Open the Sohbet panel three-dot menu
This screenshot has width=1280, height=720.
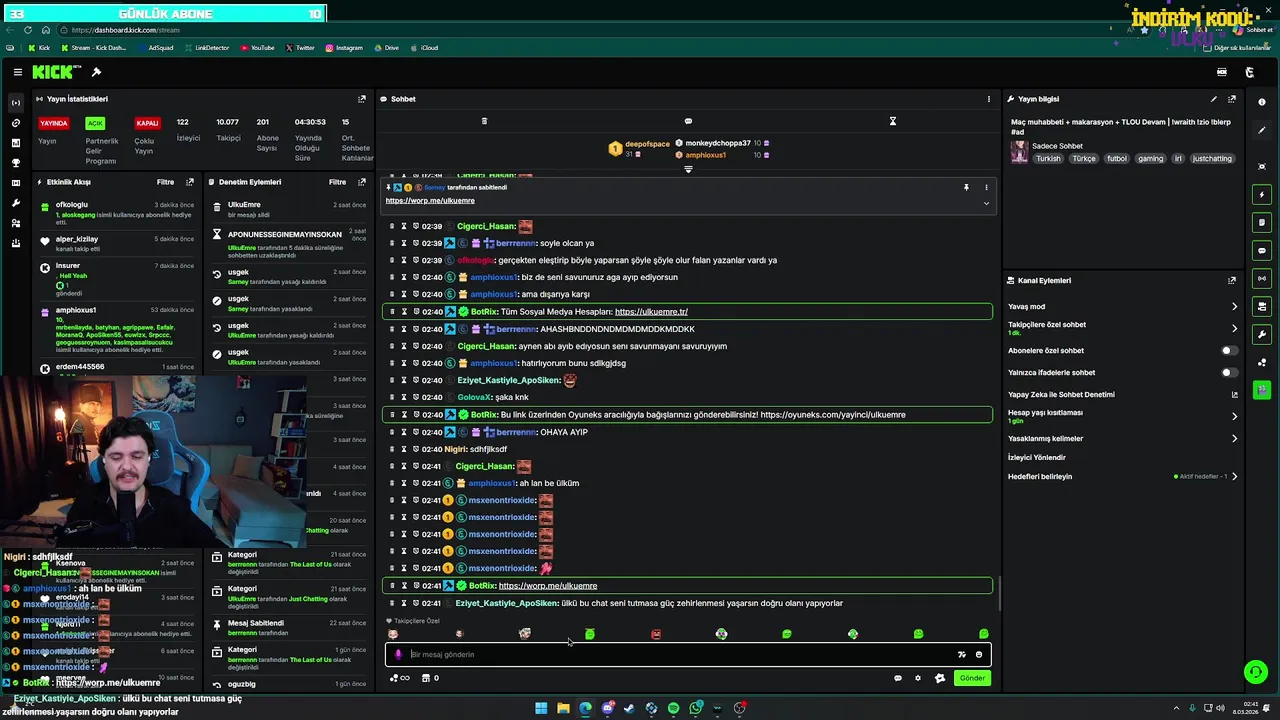click(989, 99)
